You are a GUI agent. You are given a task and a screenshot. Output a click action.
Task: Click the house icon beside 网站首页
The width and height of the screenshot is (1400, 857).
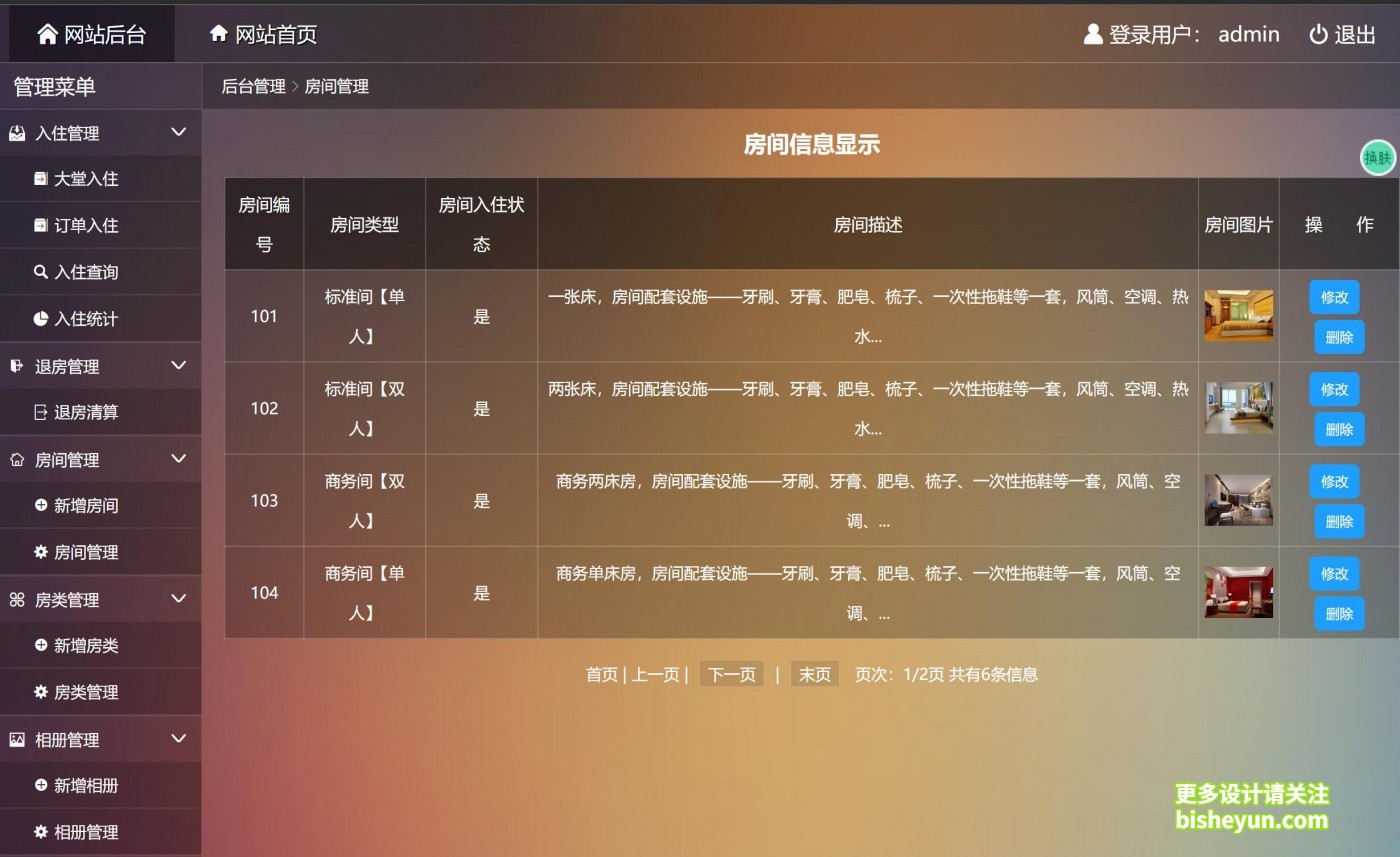219,33
